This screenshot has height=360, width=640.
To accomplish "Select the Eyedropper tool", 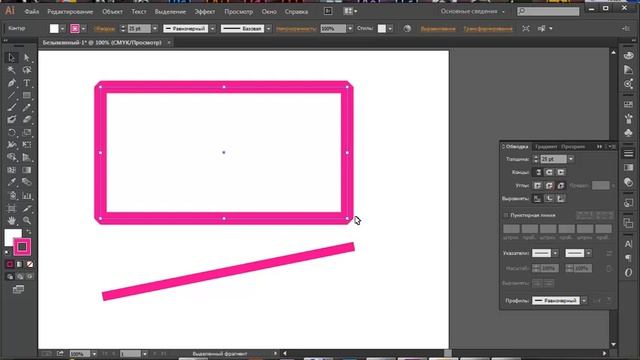I will pos(11,182).
